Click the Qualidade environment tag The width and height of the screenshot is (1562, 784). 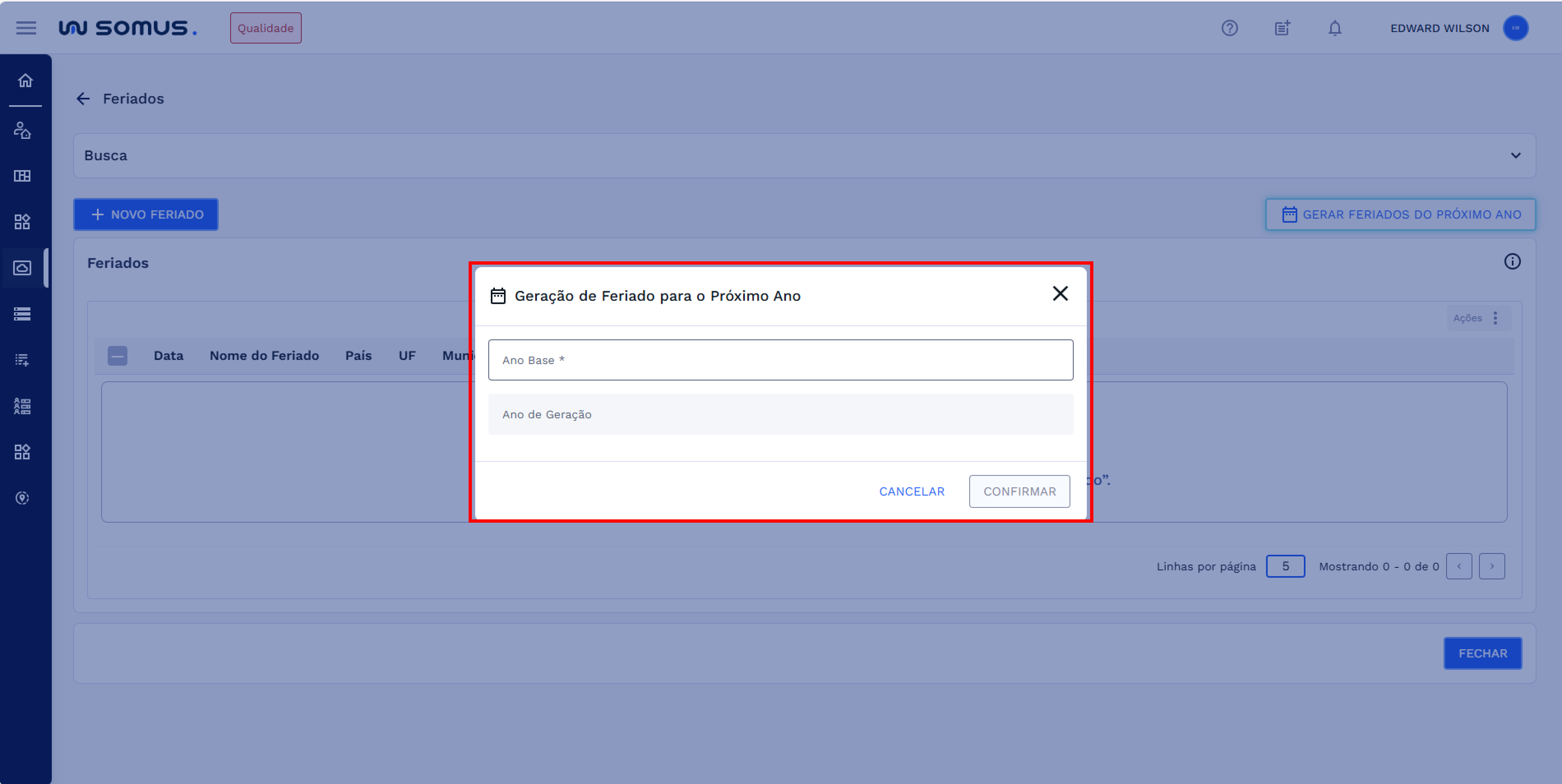266,28
